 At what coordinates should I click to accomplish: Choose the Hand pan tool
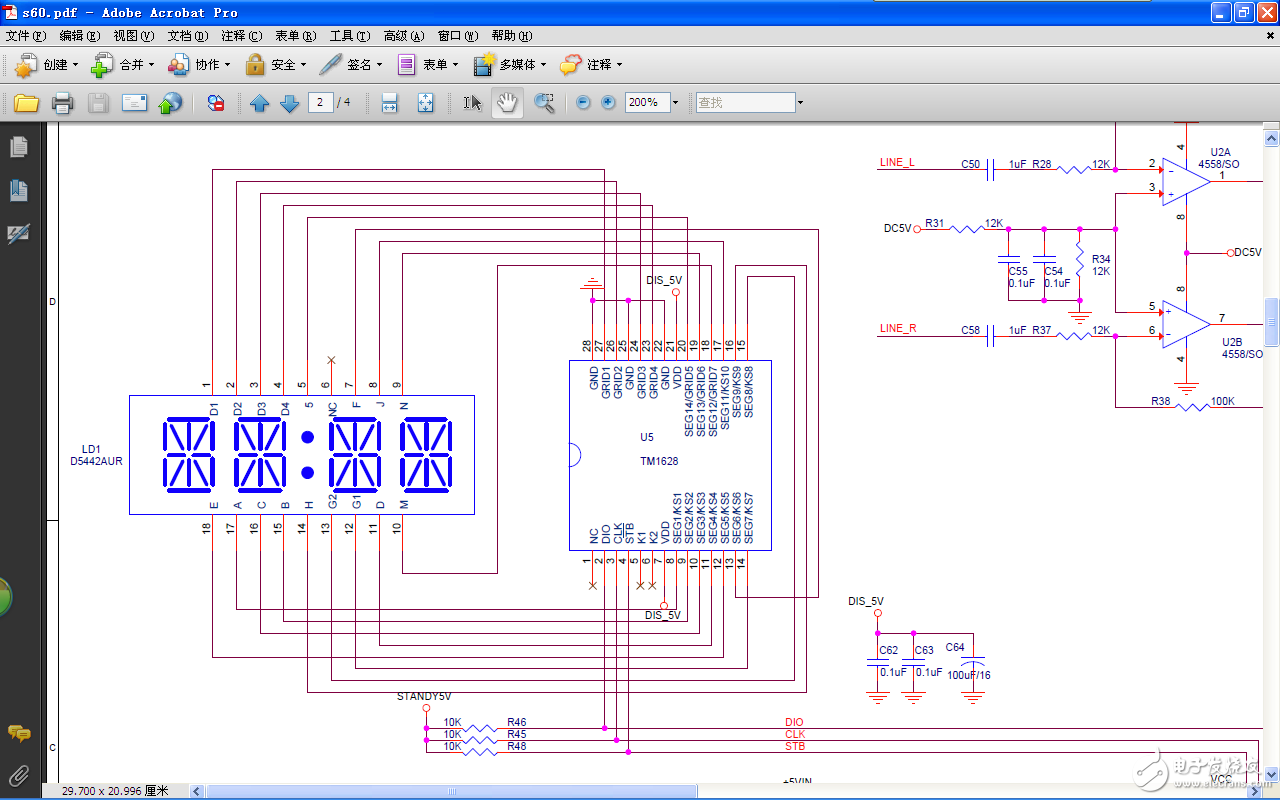pos(508,102)
